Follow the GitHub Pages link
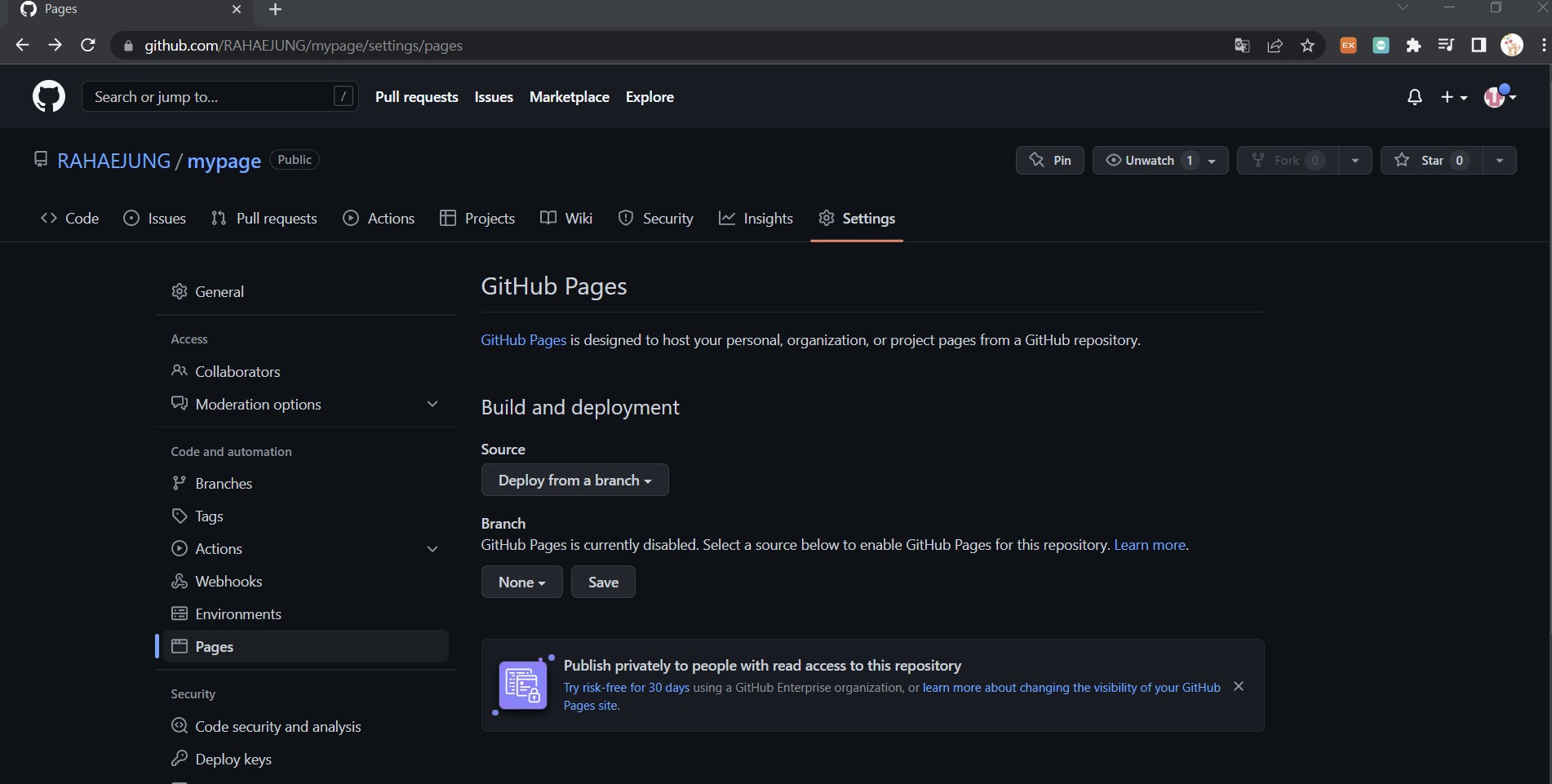The height and width of the screenshot is (784, 1552). pos(523,340)
